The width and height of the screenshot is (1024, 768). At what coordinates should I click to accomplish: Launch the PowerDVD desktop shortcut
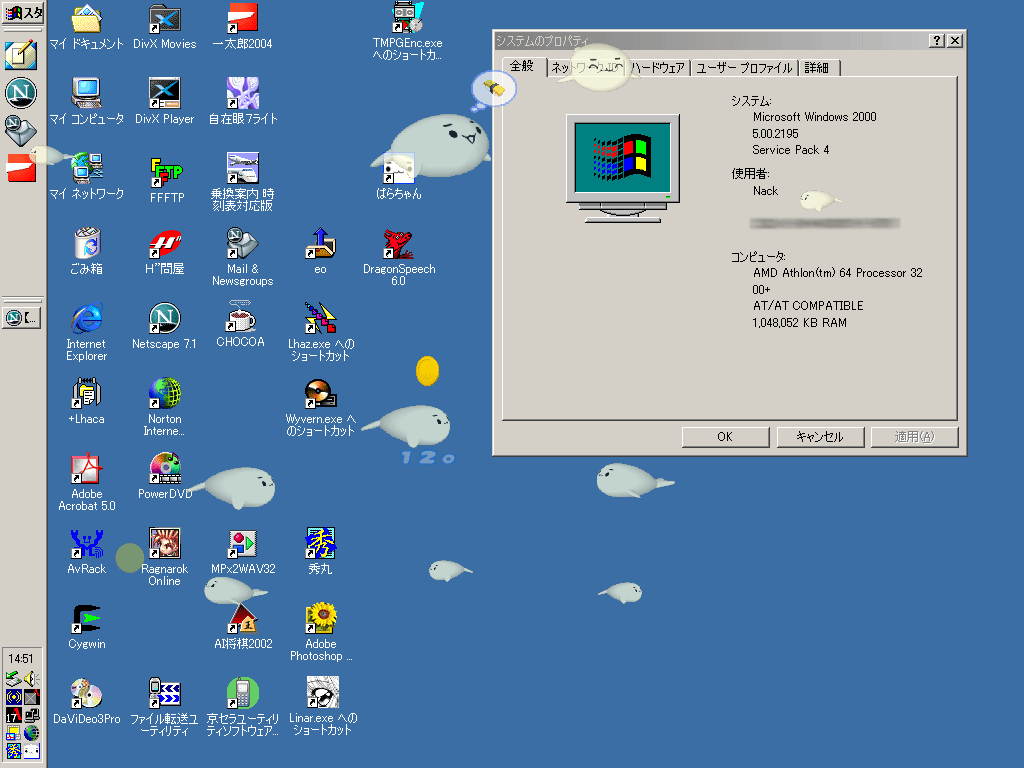pos(165,477)
